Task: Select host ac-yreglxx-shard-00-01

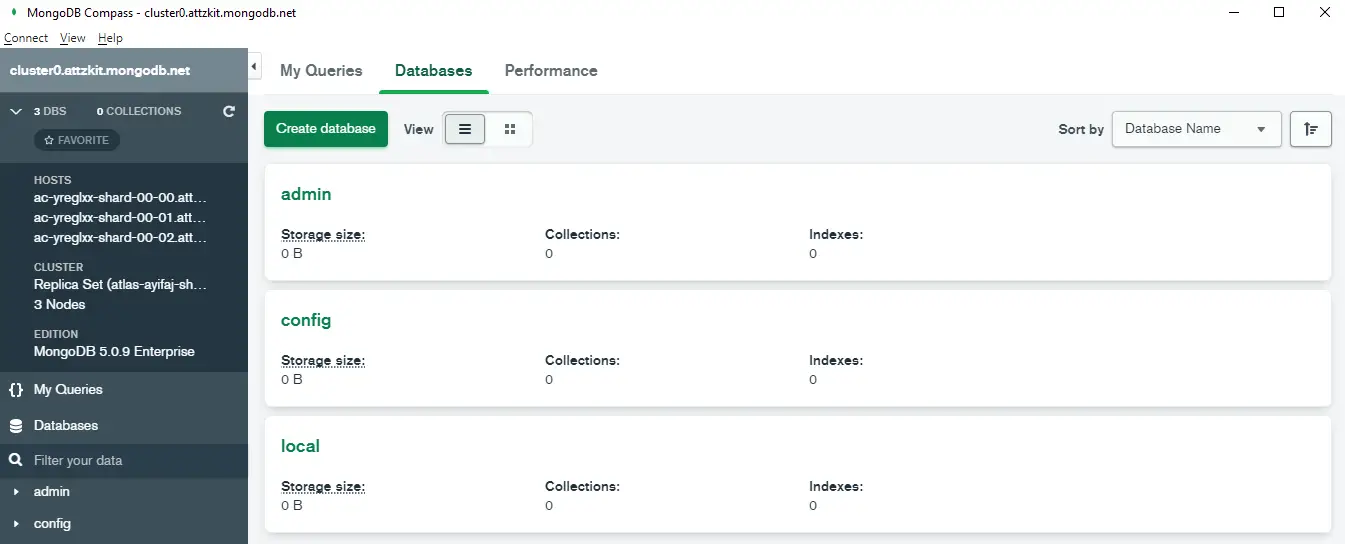Action: point(120,218)
